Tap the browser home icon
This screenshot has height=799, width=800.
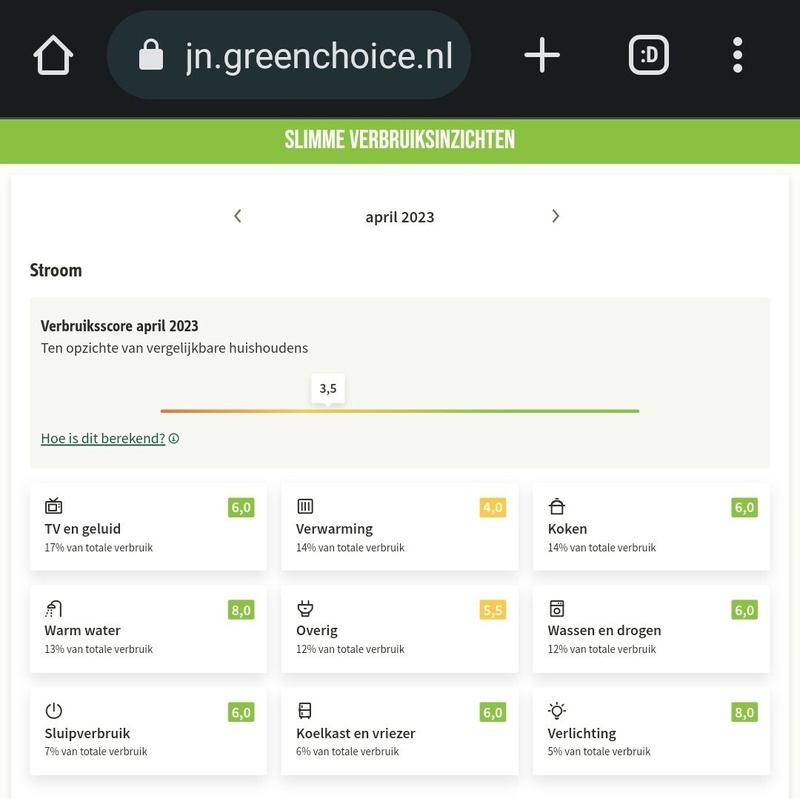[x=53, y=55]
